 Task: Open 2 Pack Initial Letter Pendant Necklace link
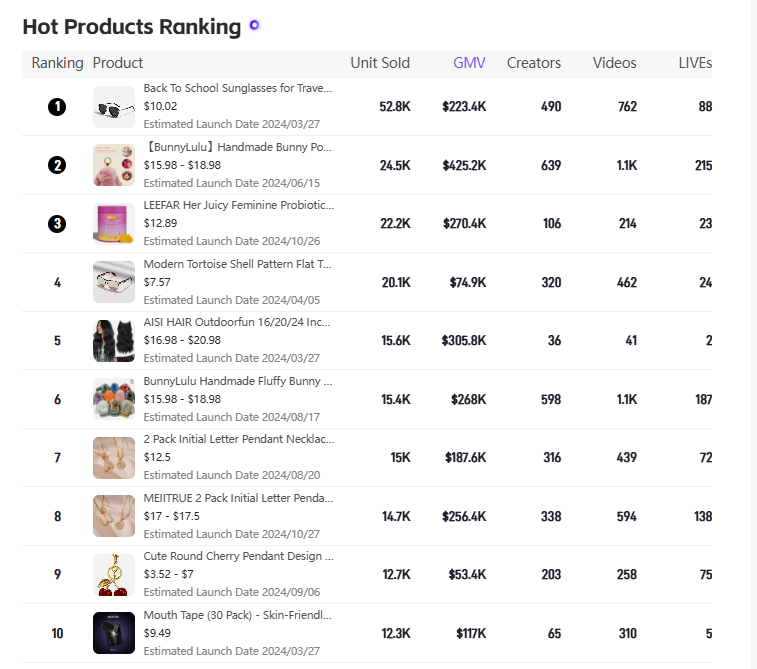pos(239,439)
